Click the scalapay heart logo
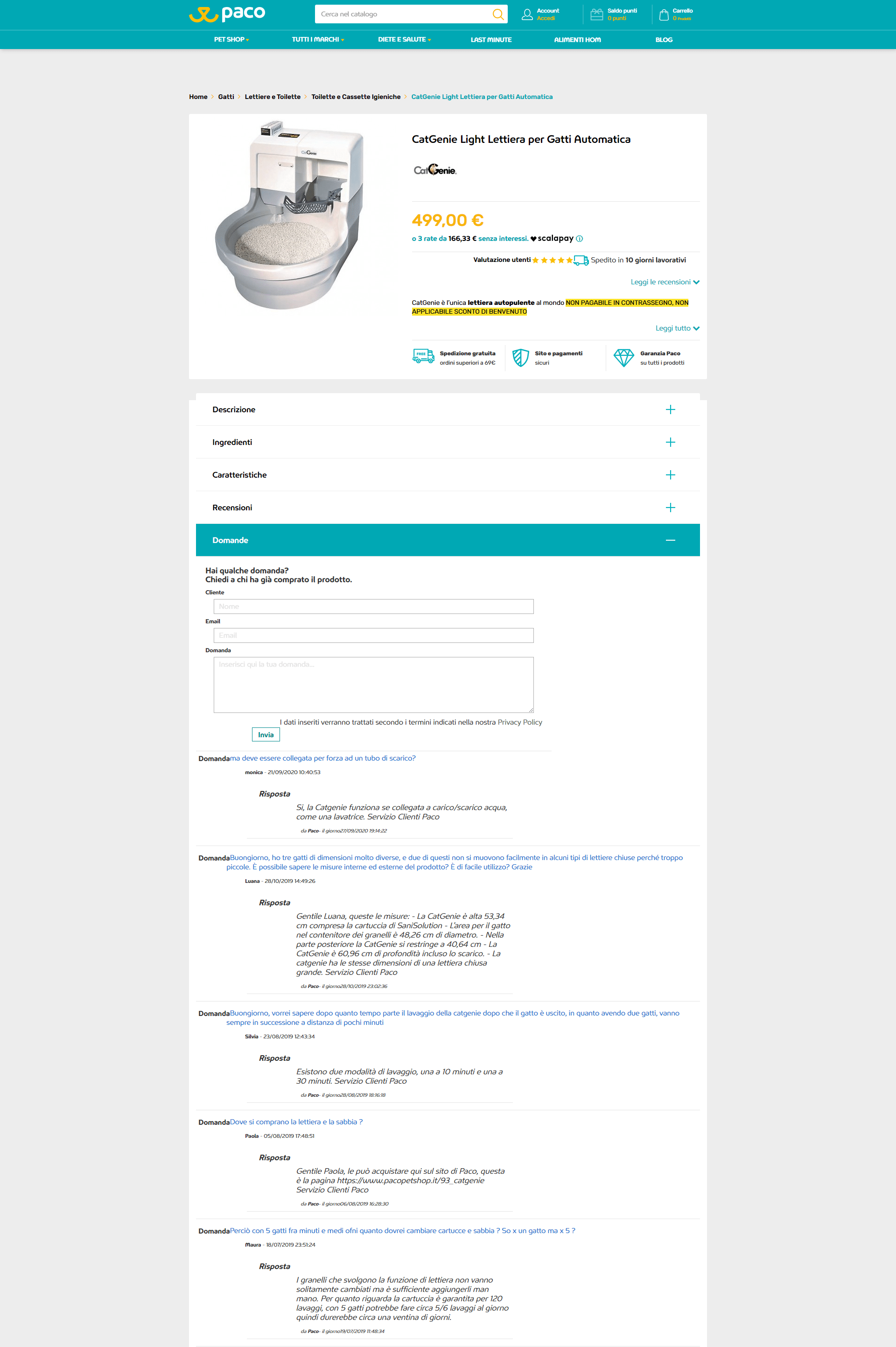The image size is (896, 1347). [x=534, y=239]
